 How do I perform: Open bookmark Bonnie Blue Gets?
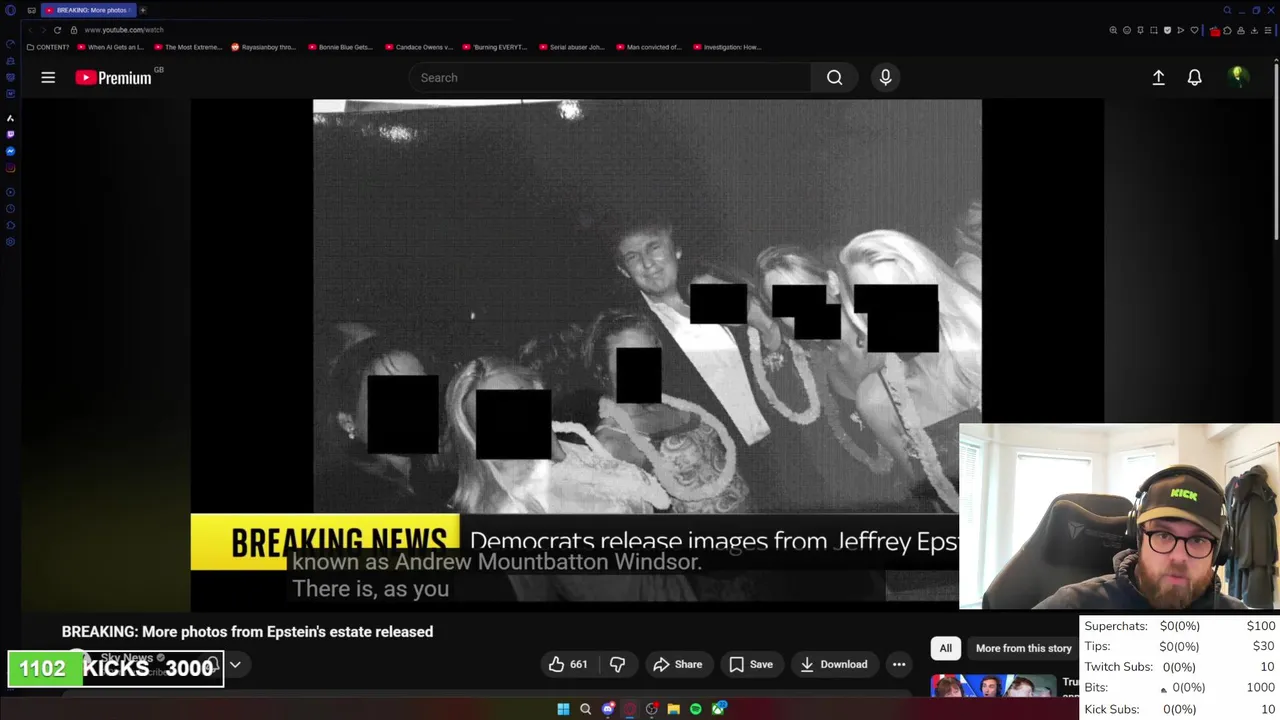[x=341, y=47]
